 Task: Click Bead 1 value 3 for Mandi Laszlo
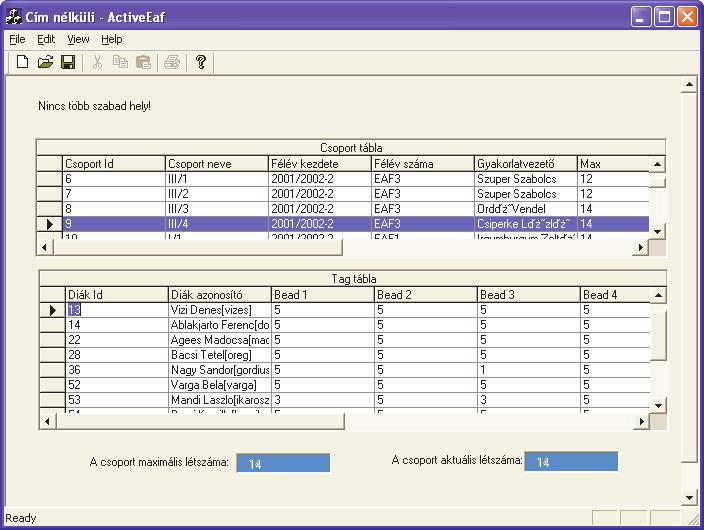click(x=322, y=400)
